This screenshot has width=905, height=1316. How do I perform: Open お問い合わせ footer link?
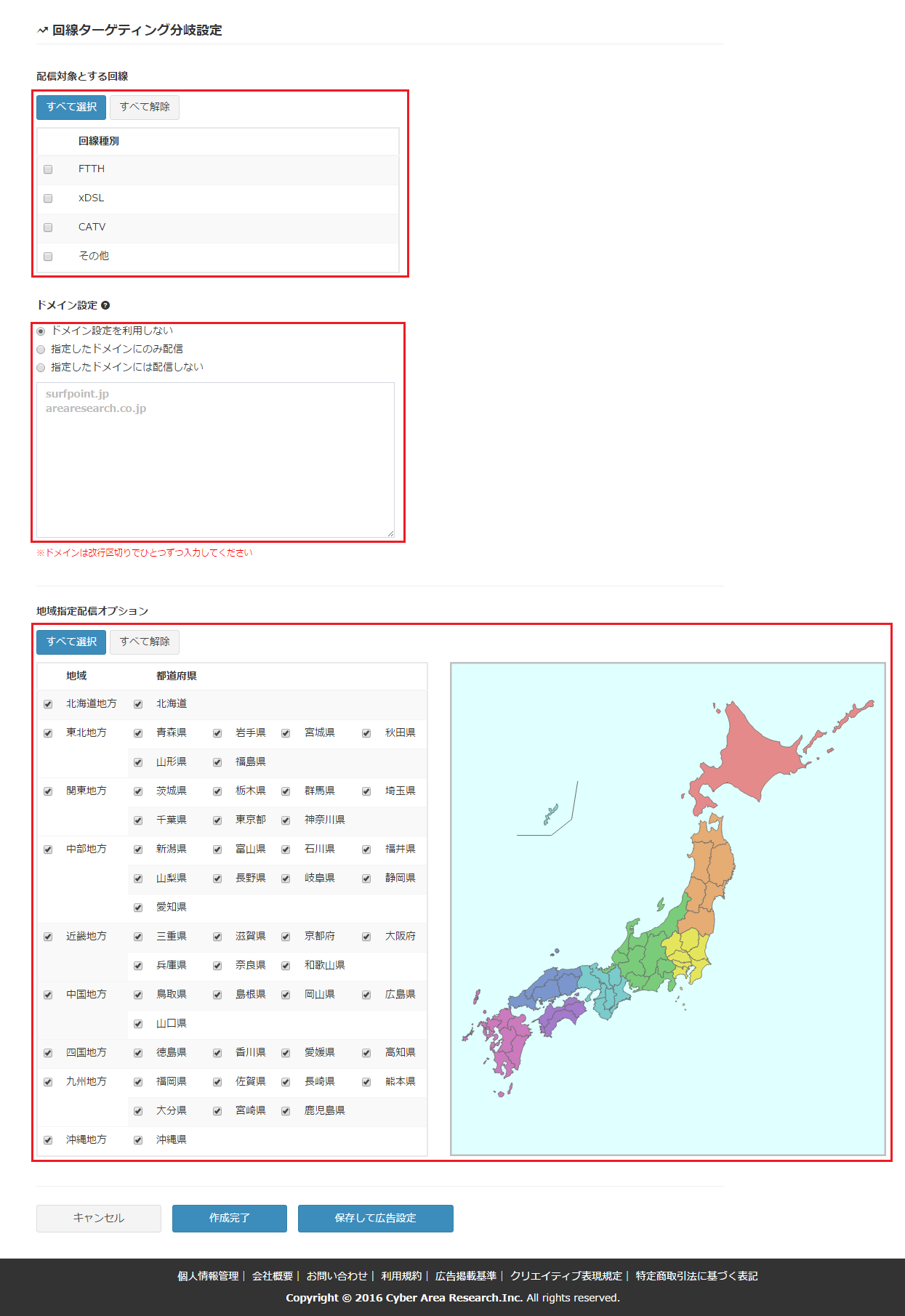337,1276
